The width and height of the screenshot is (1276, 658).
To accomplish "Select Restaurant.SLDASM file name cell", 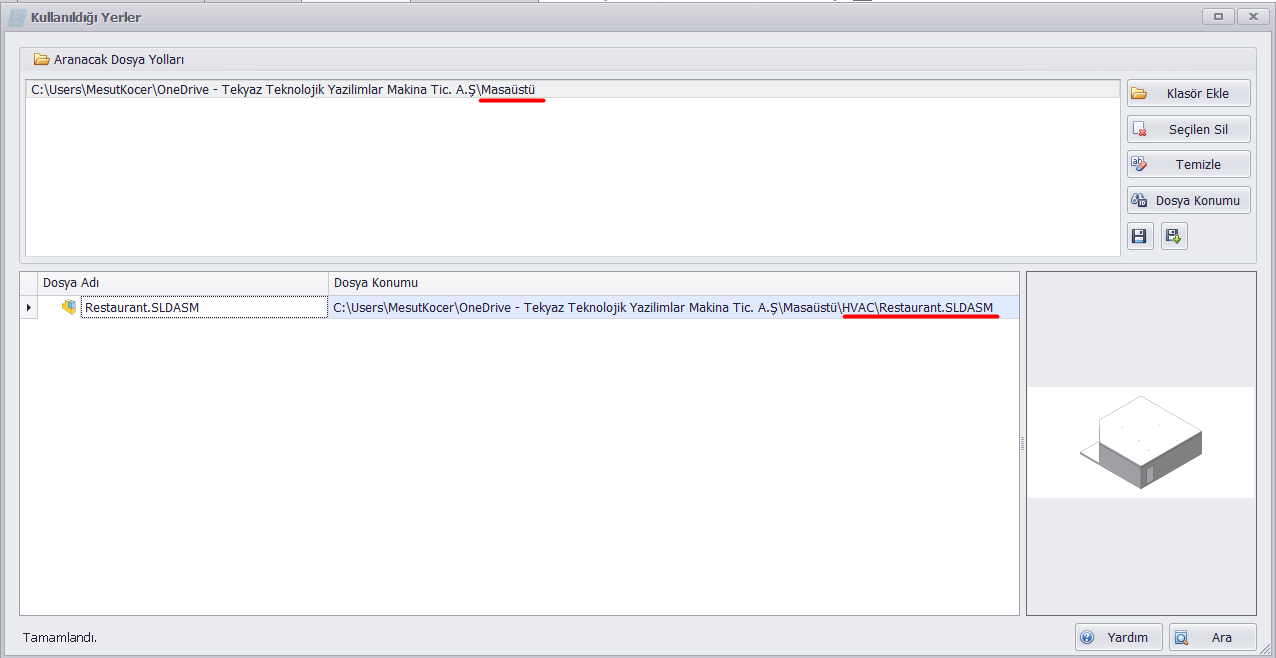I will click(x=204, y=307).
